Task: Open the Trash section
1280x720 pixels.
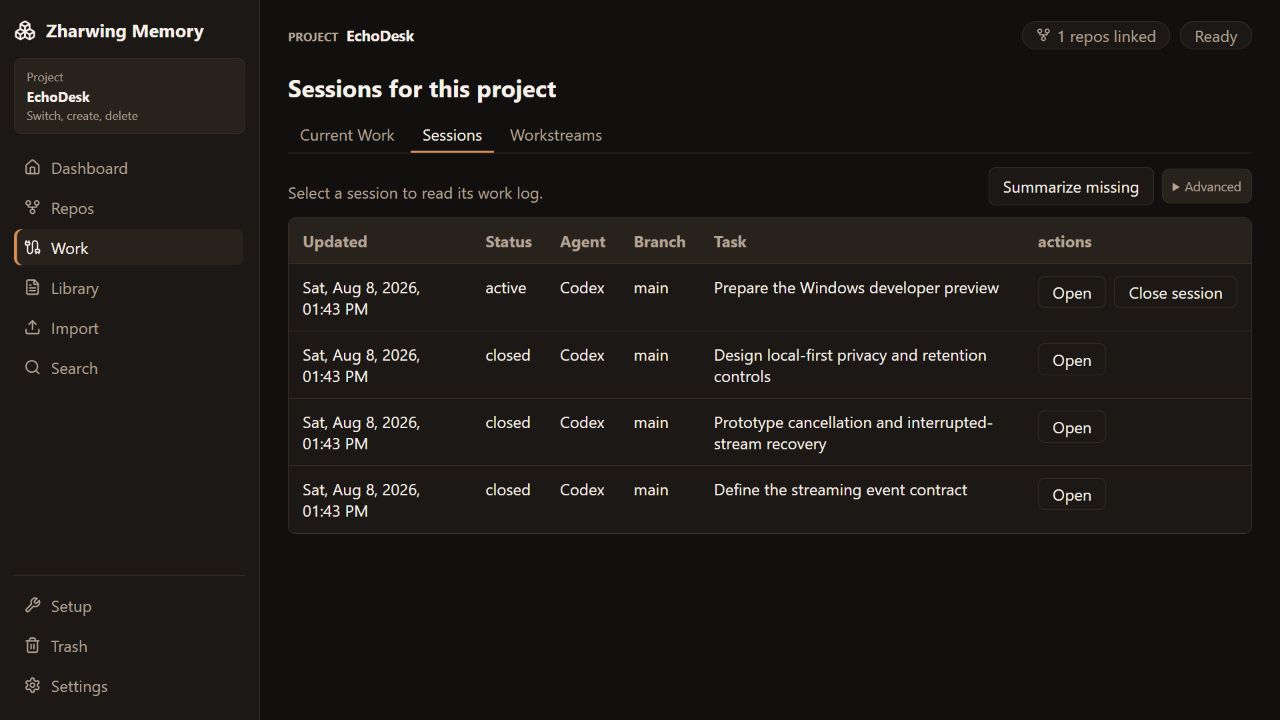Action: (129, 646)
